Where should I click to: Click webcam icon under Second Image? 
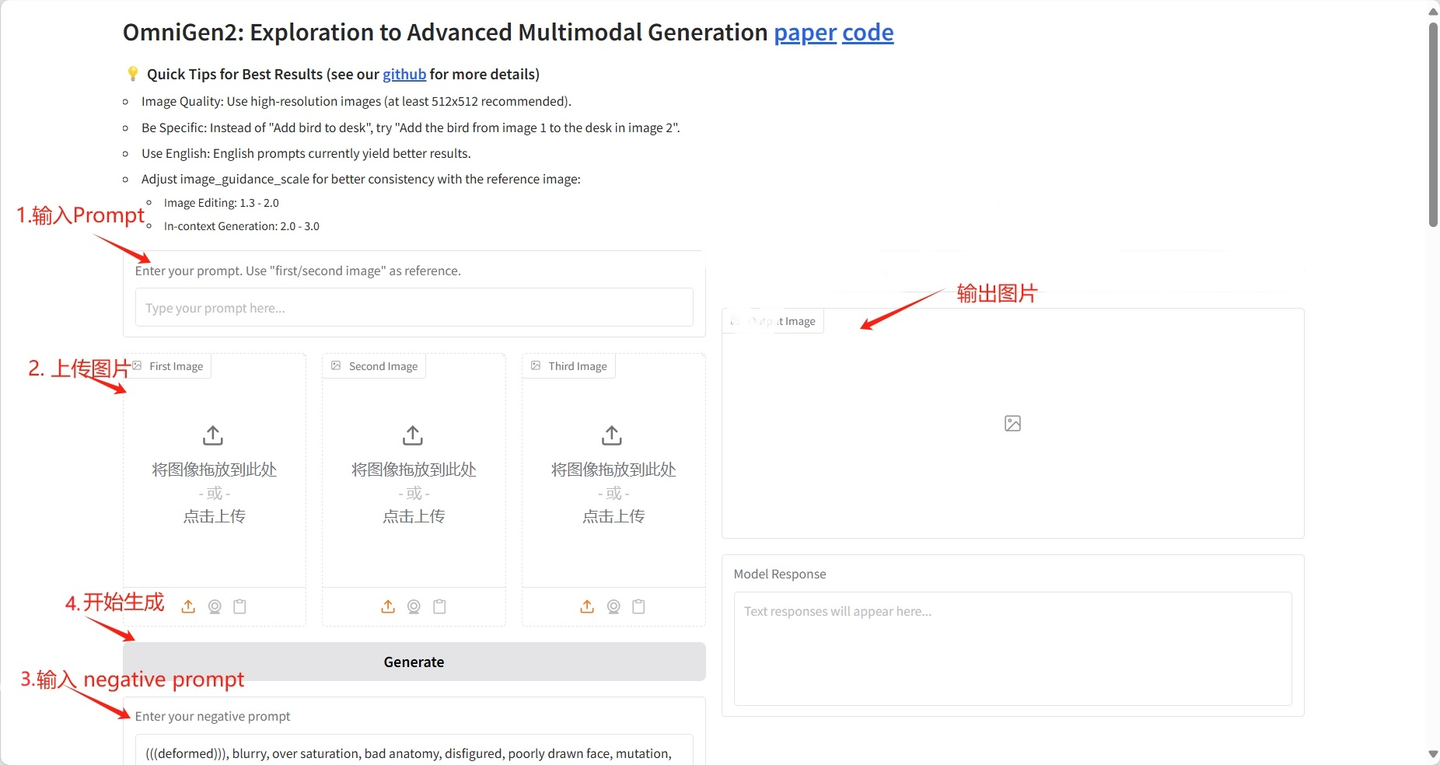[414, 607]
